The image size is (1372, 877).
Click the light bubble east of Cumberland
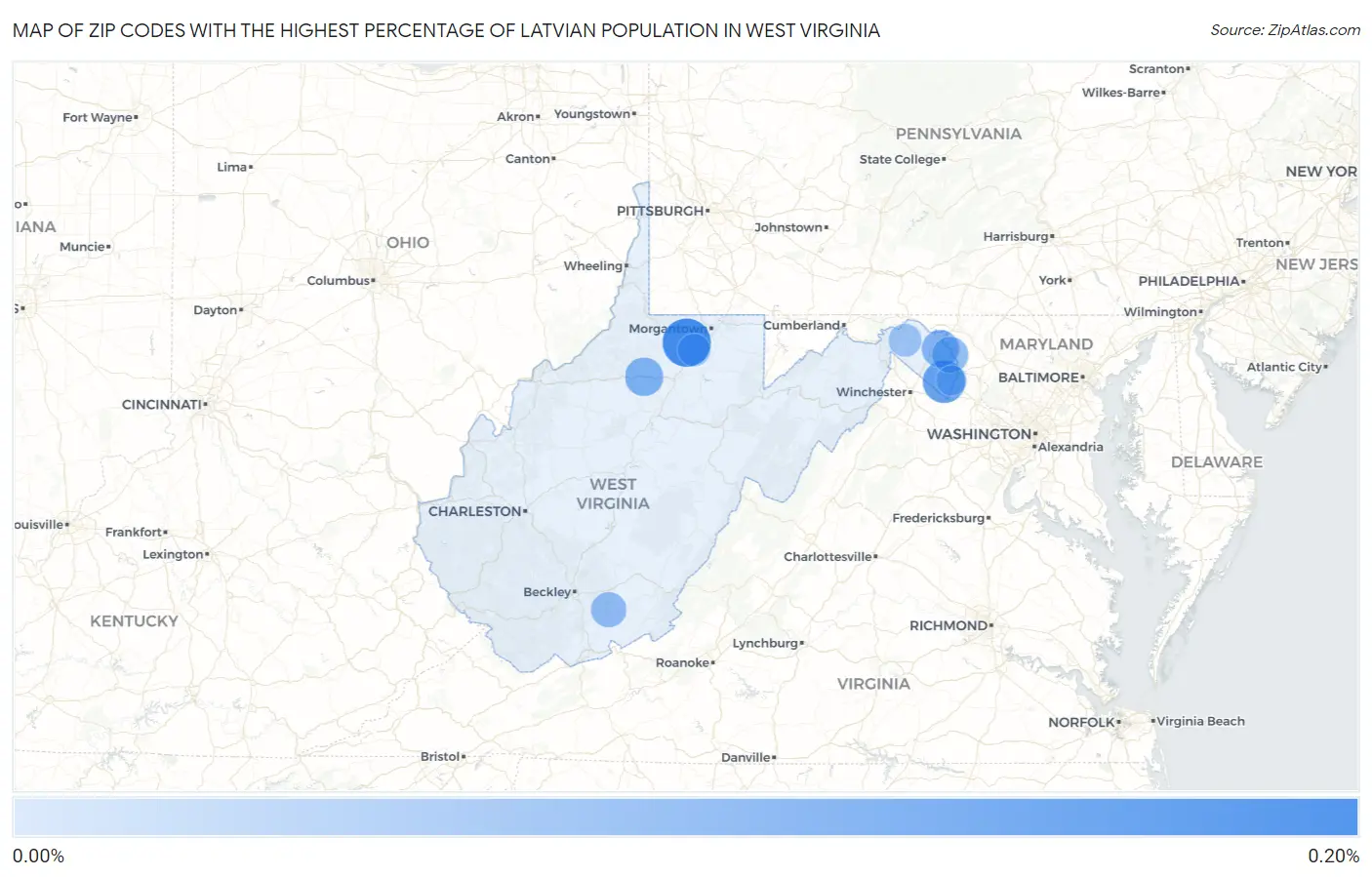point(905,340)
